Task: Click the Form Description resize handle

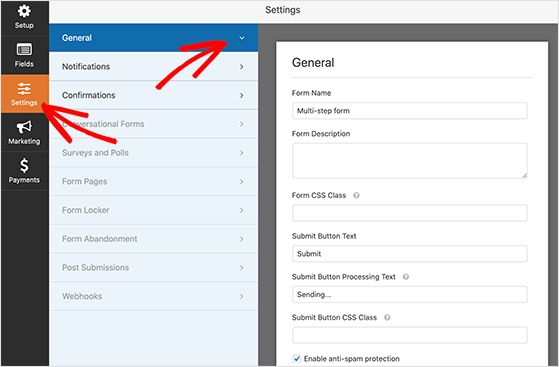Action: click(524, 175)
